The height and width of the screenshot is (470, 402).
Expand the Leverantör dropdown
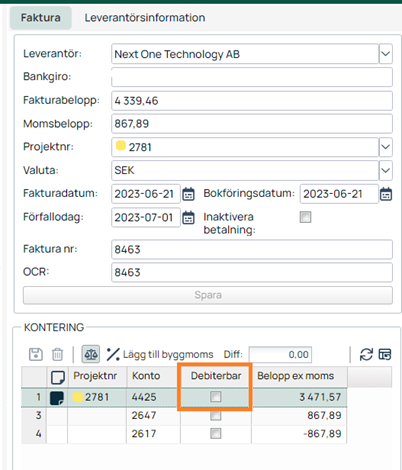point(386,54)
